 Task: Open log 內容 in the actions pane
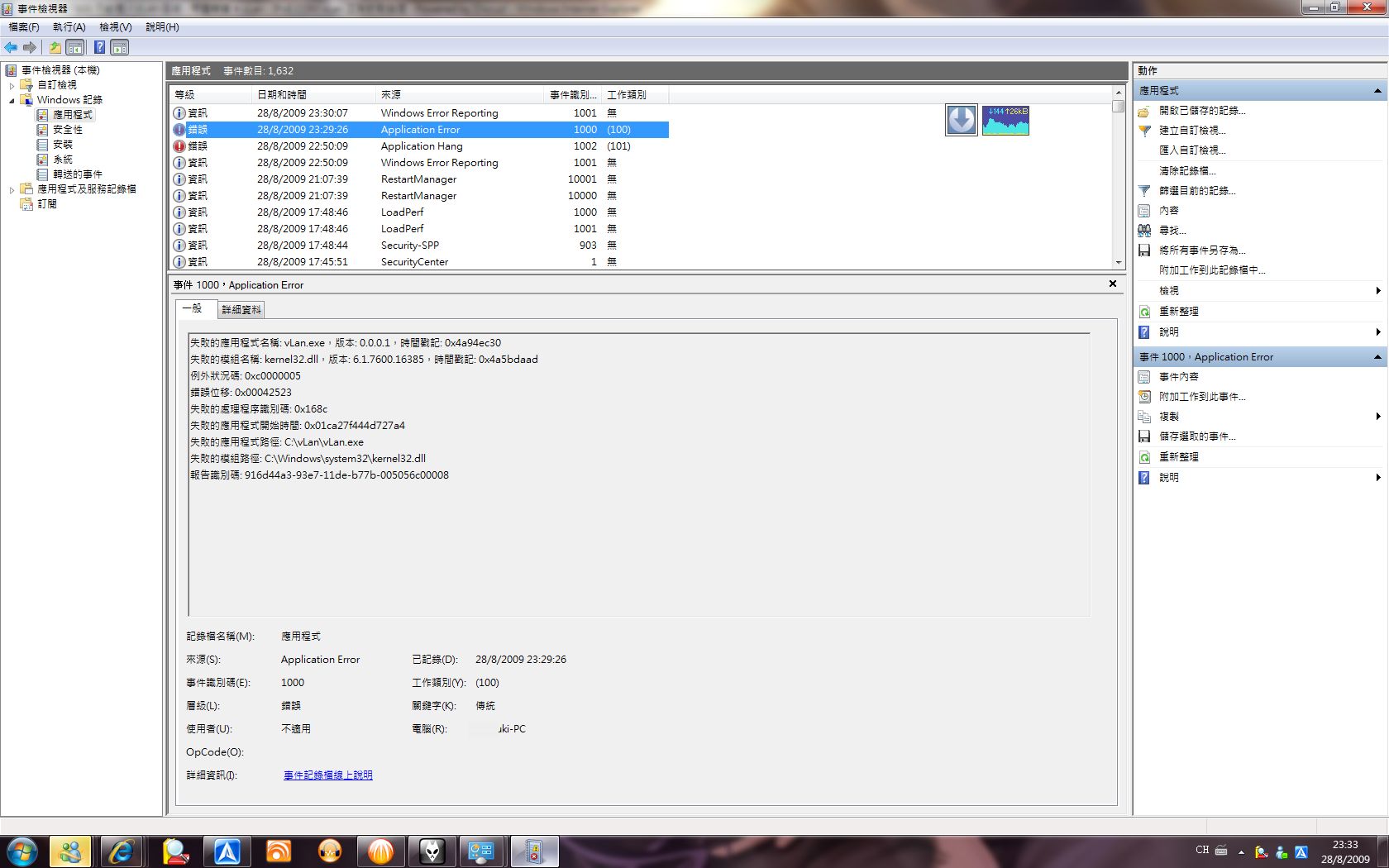click(1169, 211)
